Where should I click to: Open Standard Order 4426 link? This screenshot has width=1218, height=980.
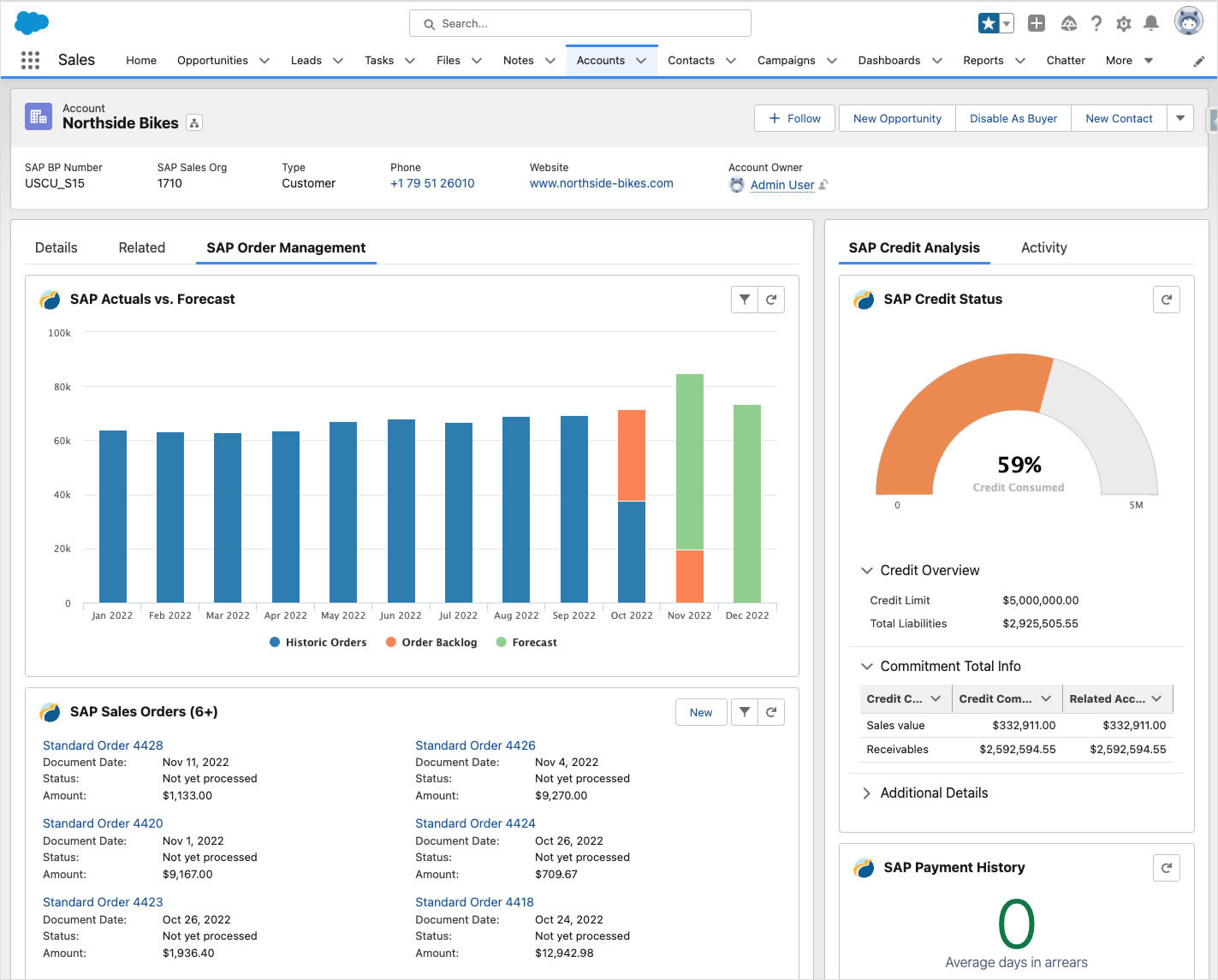pos(475,745)
